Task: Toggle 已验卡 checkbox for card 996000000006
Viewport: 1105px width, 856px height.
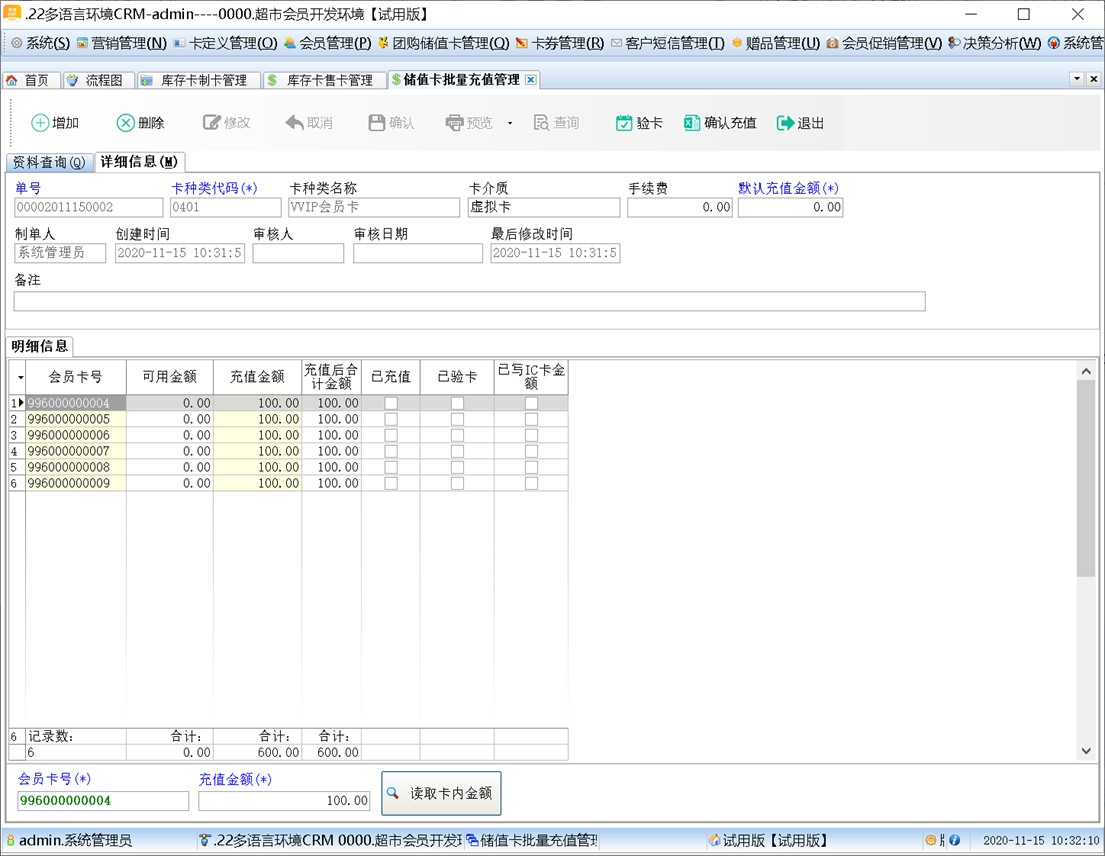Action: (457, 435)
